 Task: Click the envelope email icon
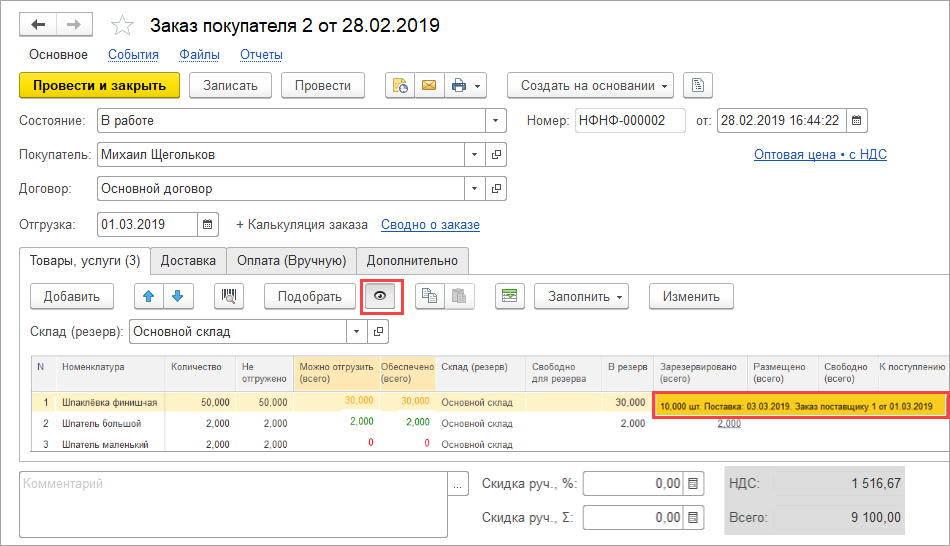click(428, 86)
